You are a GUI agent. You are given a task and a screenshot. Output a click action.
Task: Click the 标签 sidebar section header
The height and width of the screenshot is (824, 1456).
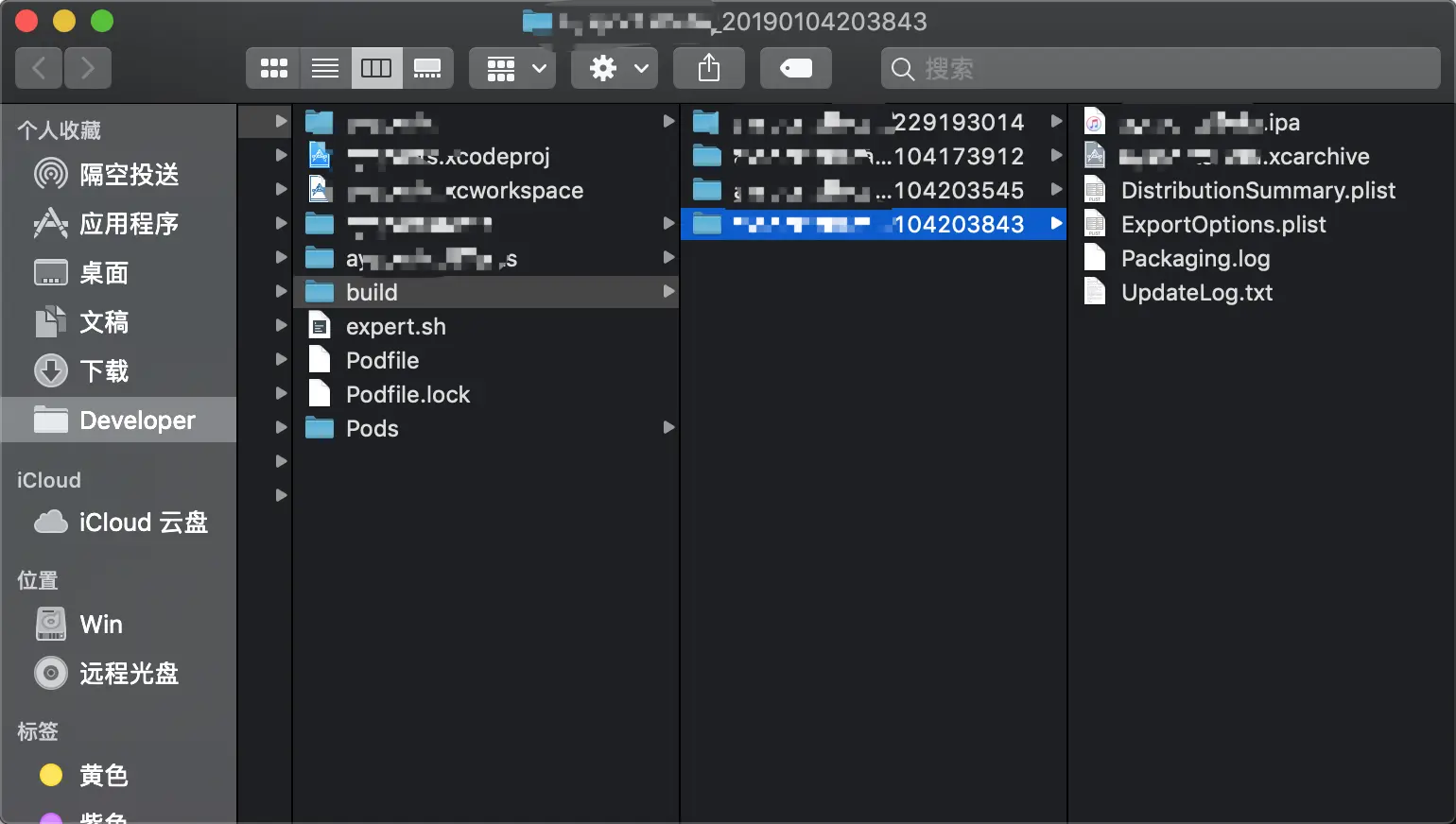coord(38,731)
